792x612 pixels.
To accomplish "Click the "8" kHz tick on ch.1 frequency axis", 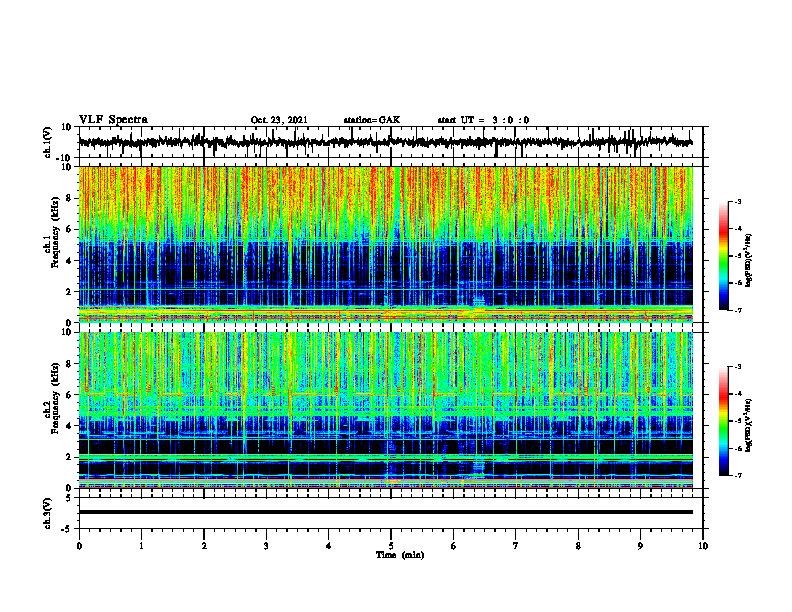I will pos(69,198).
